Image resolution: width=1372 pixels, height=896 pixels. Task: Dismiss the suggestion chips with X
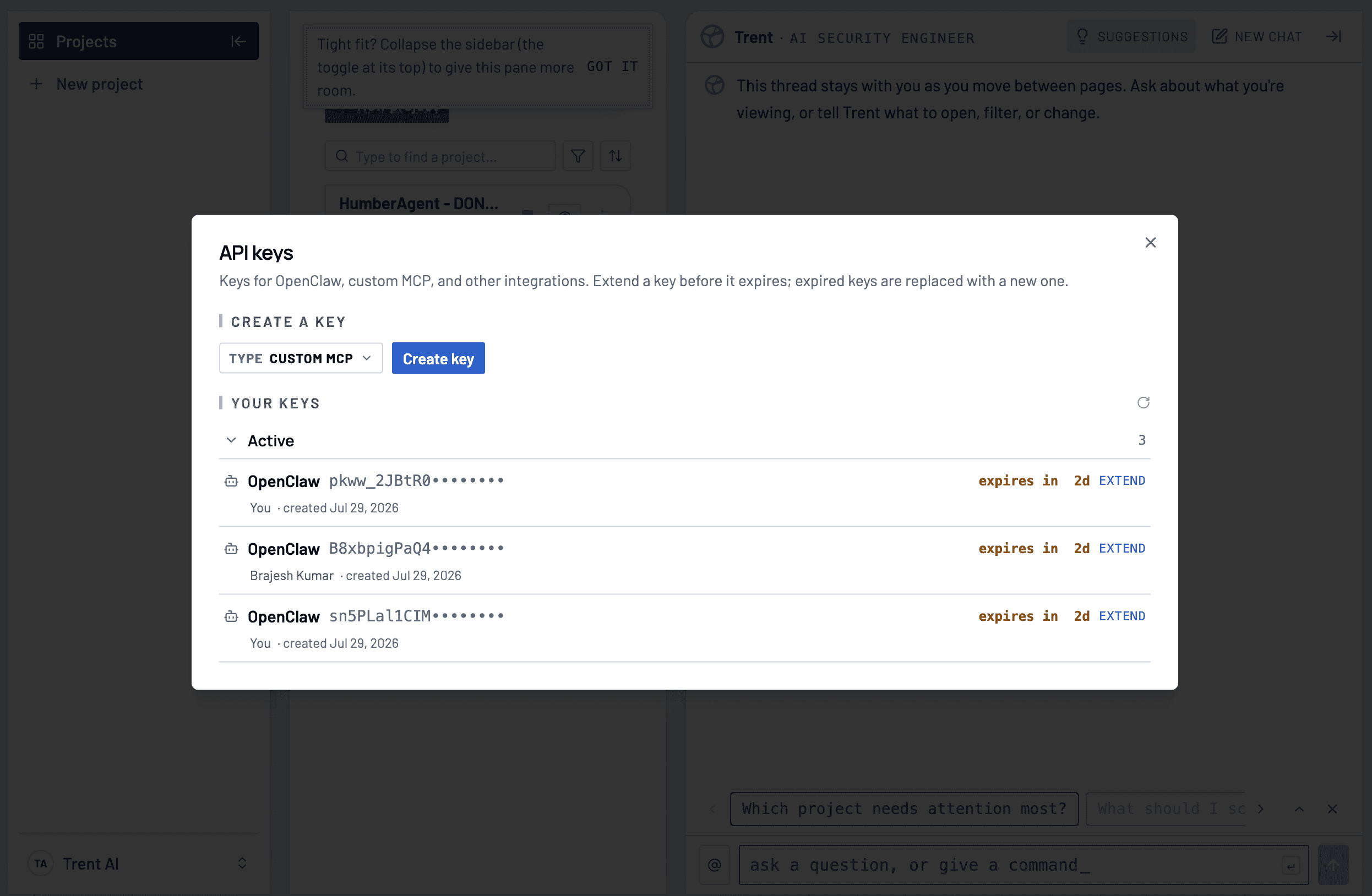pos(1332,809)
